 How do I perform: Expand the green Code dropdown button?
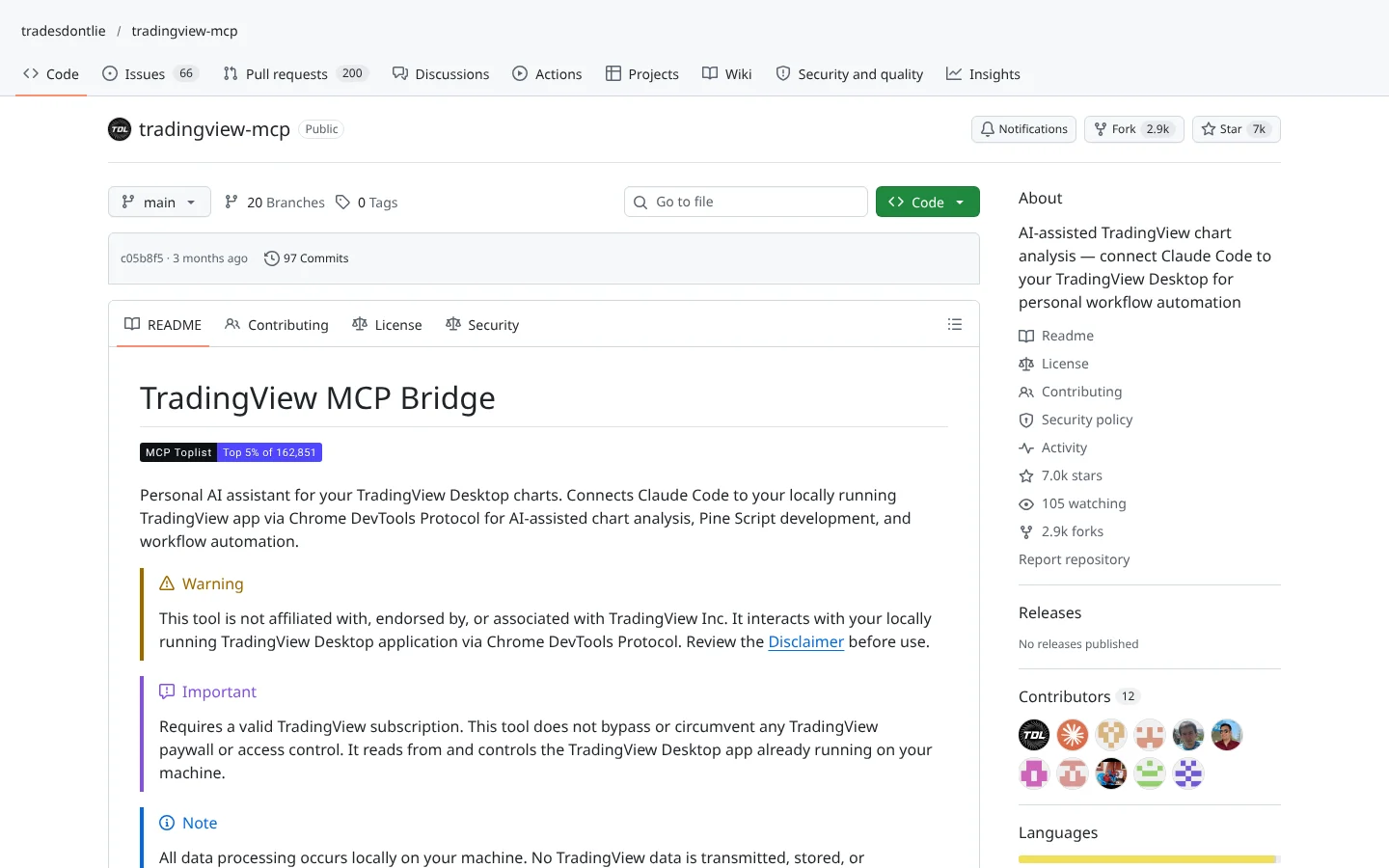927,202
